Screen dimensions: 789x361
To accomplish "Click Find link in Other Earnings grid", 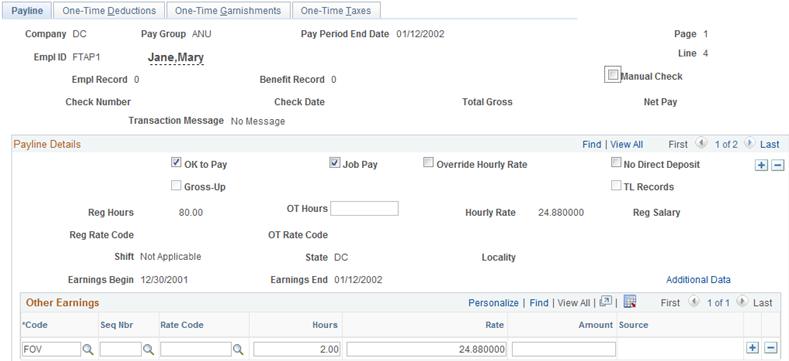I will tap(539, 303).
